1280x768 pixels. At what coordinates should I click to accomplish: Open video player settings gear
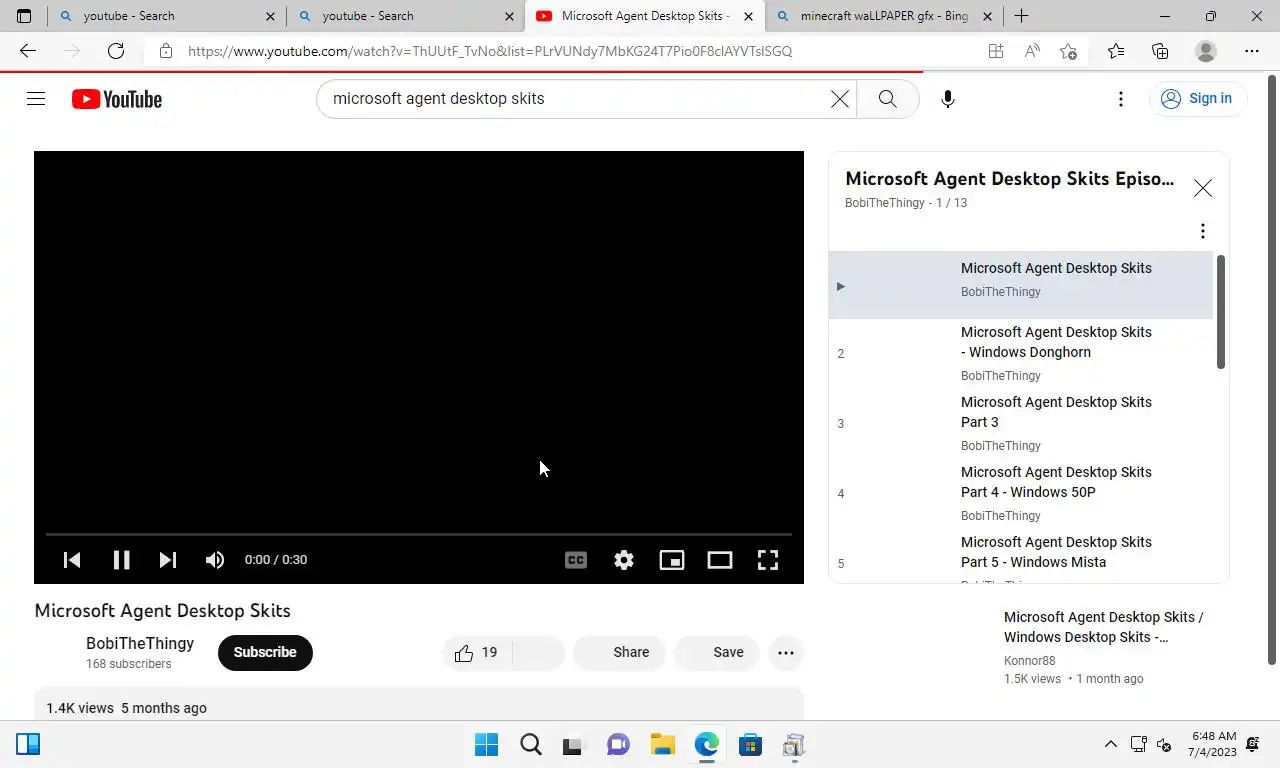click(624, 560)
